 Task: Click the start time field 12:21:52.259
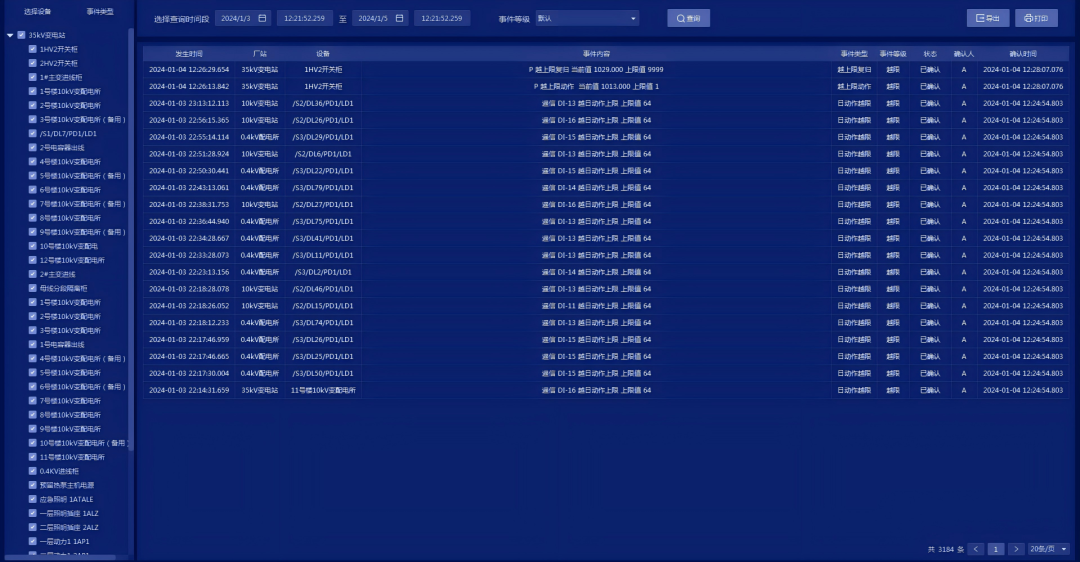(304, 19)
